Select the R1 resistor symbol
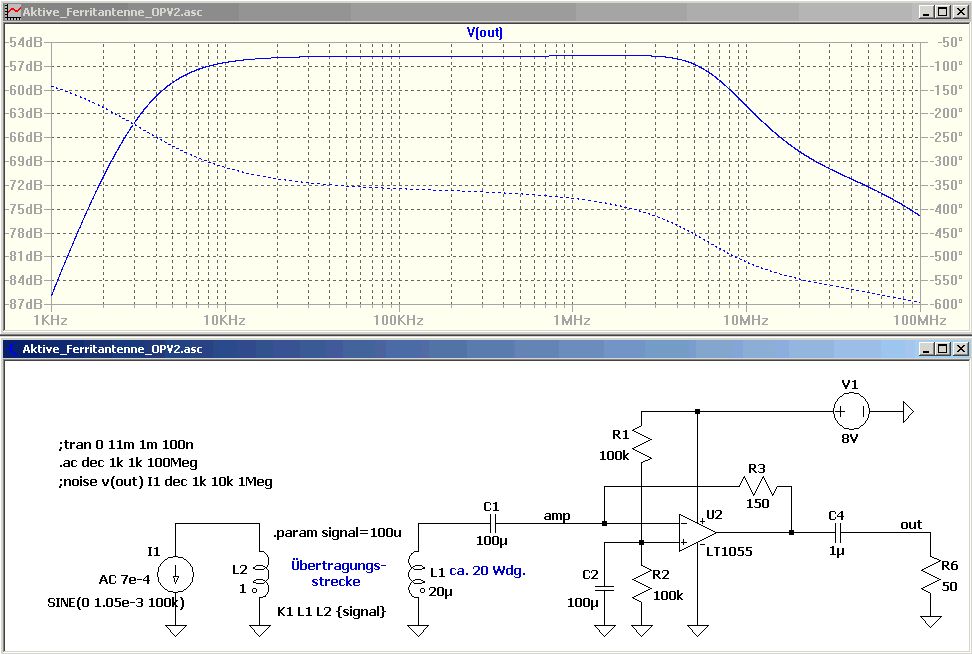 (642, 446)
